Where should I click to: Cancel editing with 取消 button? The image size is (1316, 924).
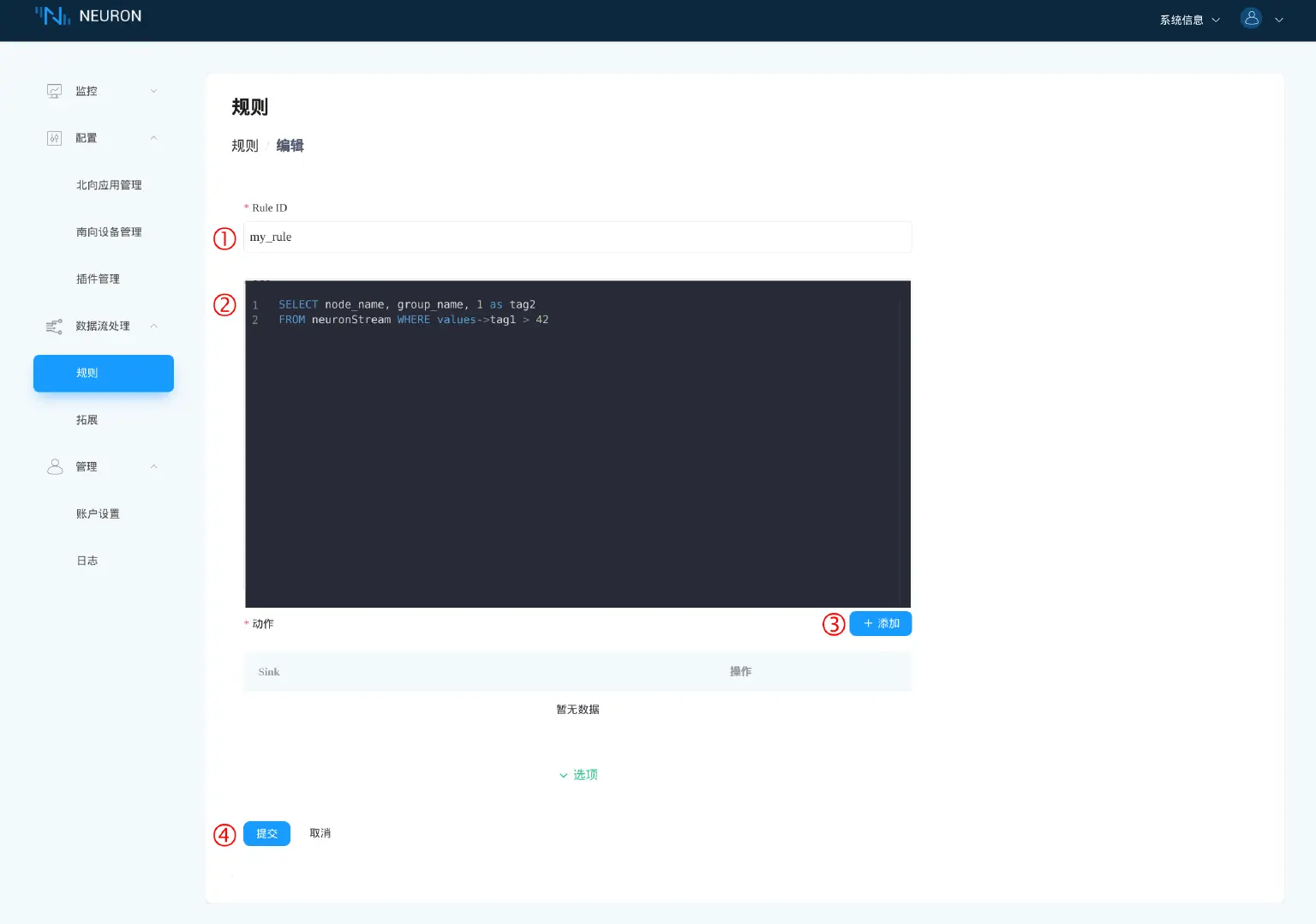(x=320, y=834)
